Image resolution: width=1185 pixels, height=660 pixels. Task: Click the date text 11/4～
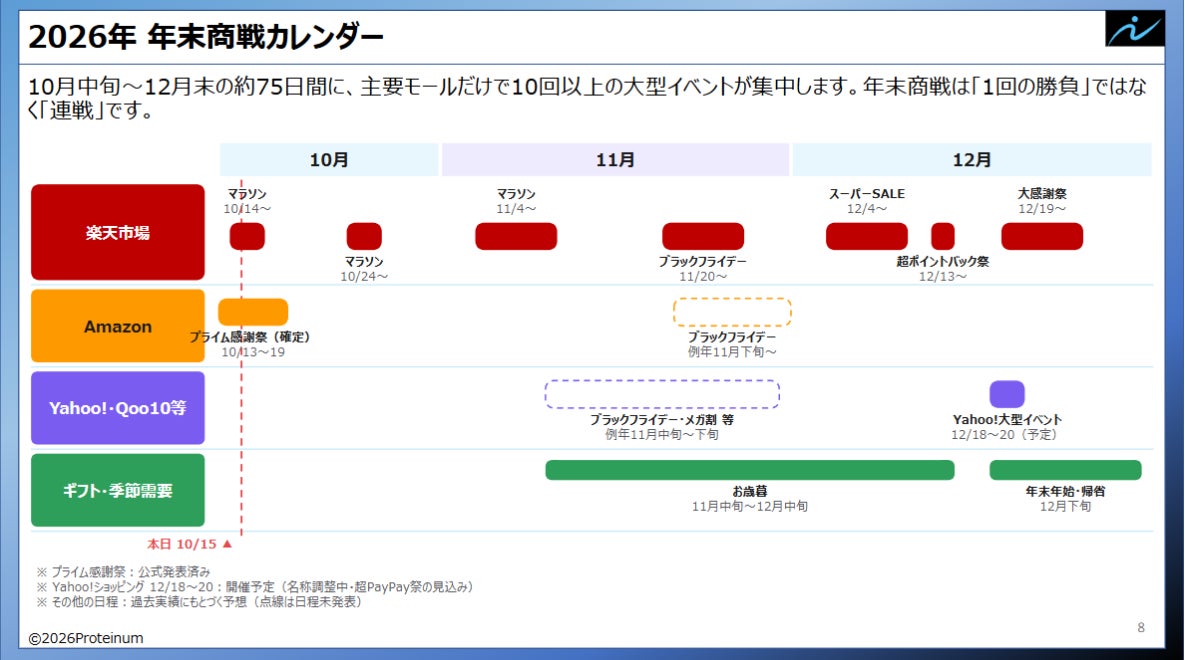pos(516,209)
